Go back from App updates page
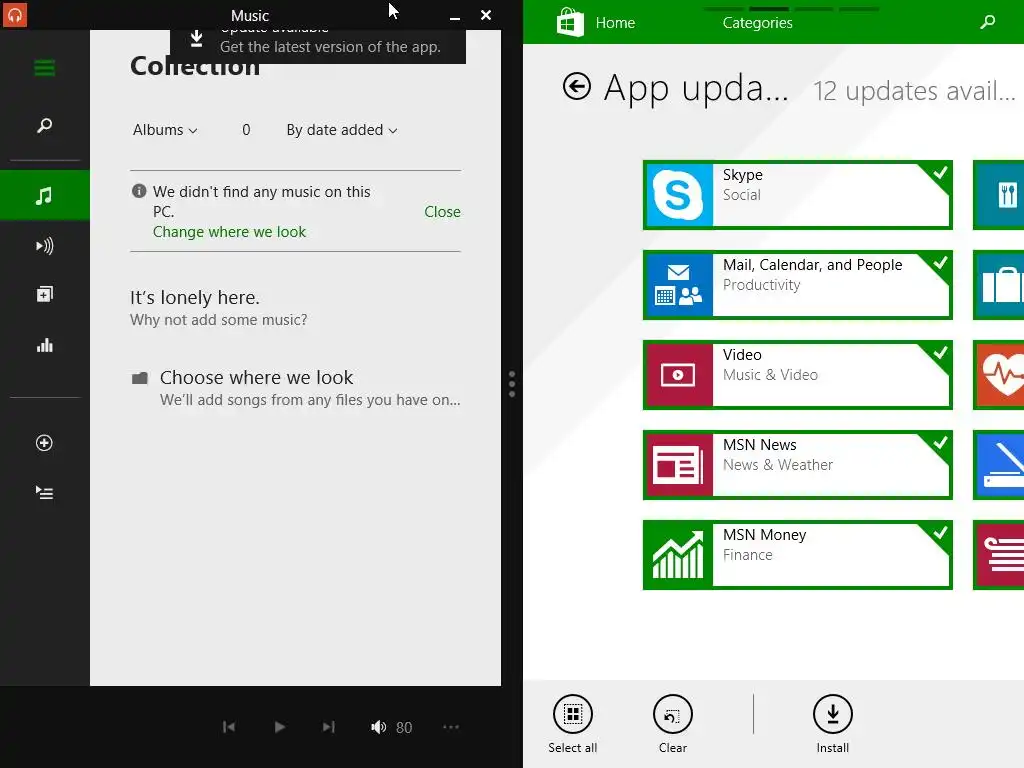 [x=577, y=86]
